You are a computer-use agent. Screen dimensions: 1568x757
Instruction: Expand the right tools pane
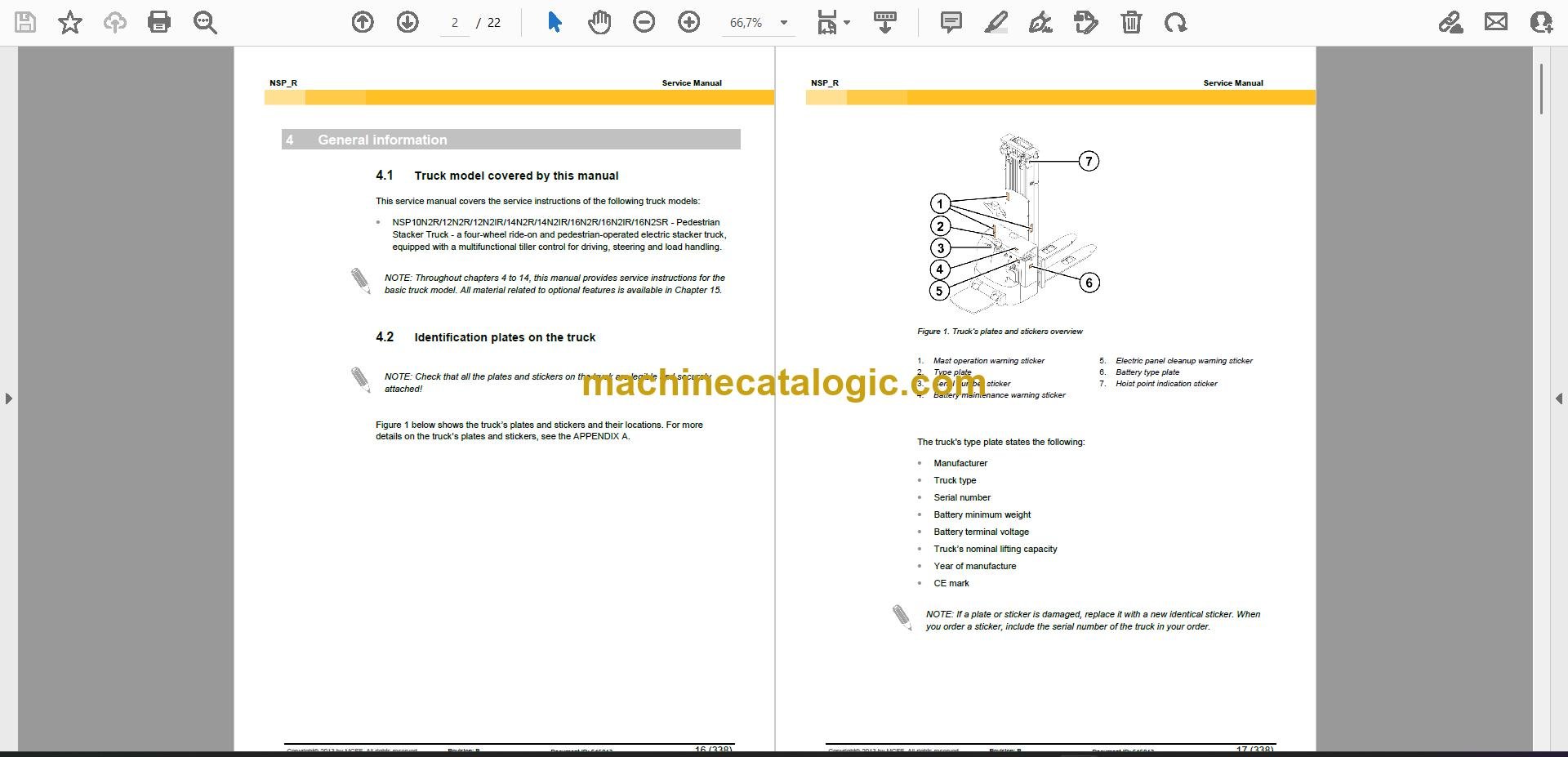[x=1559, y=399]
